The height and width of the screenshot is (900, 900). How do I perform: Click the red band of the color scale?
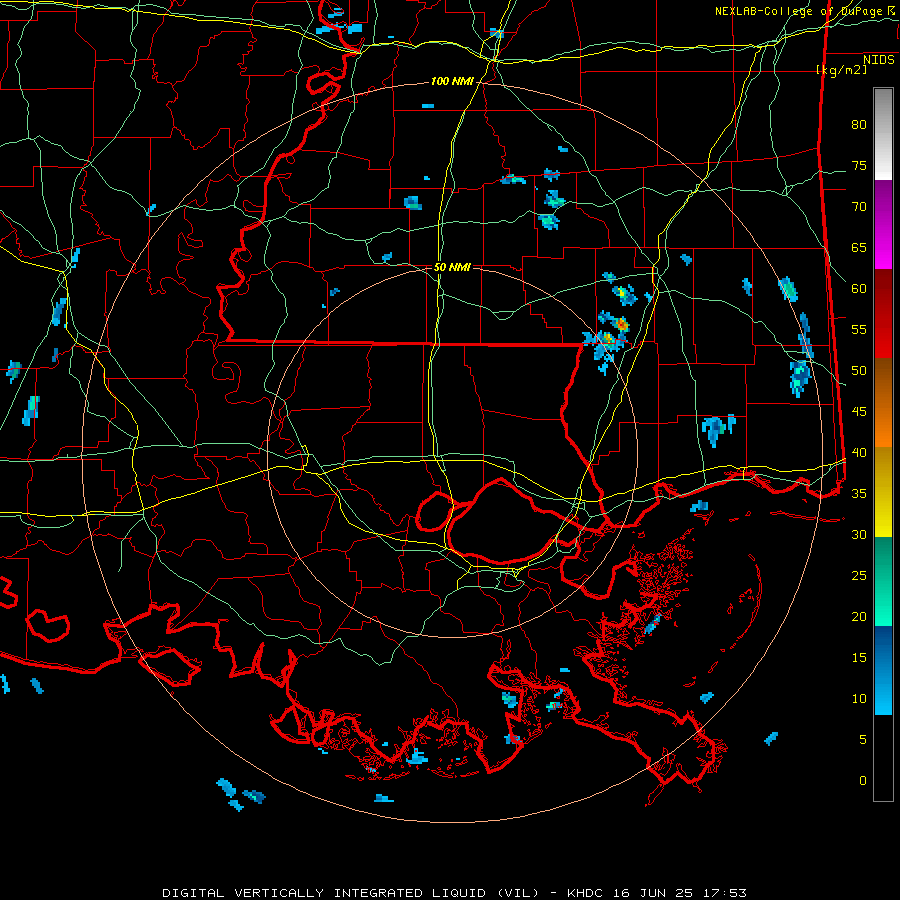click(883, 313)
